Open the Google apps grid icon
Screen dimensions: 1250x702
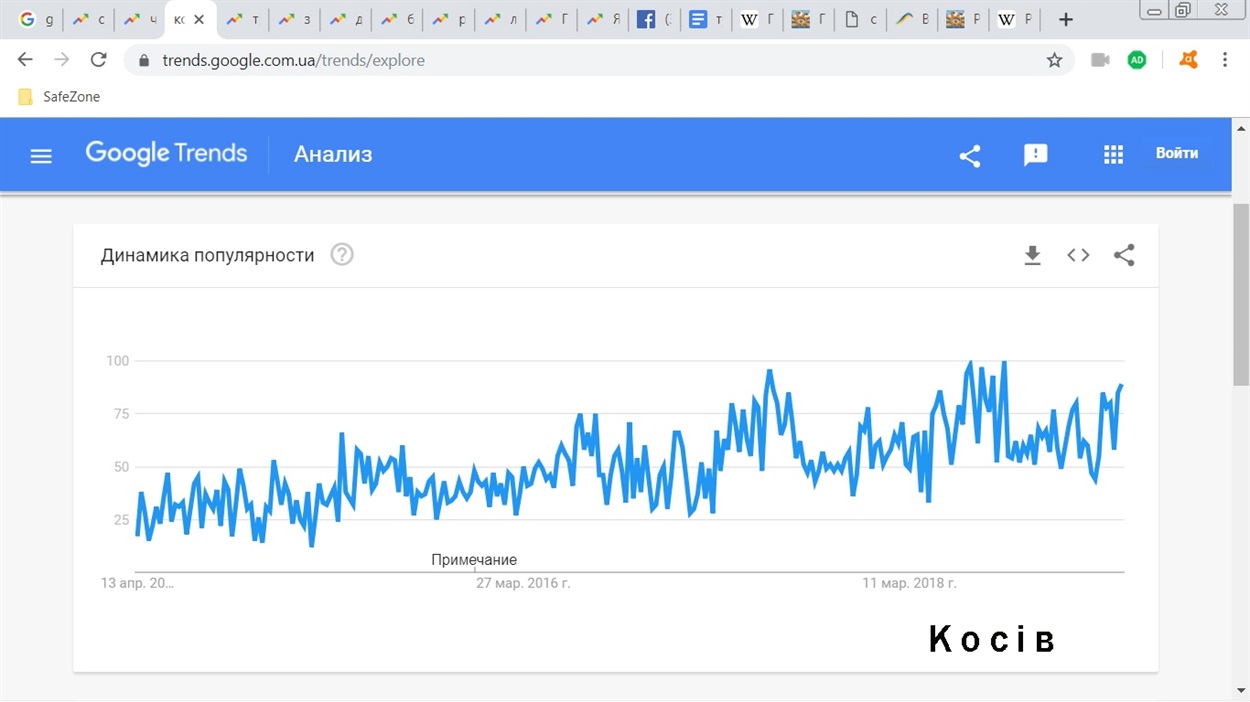[x=1113, y=155]
